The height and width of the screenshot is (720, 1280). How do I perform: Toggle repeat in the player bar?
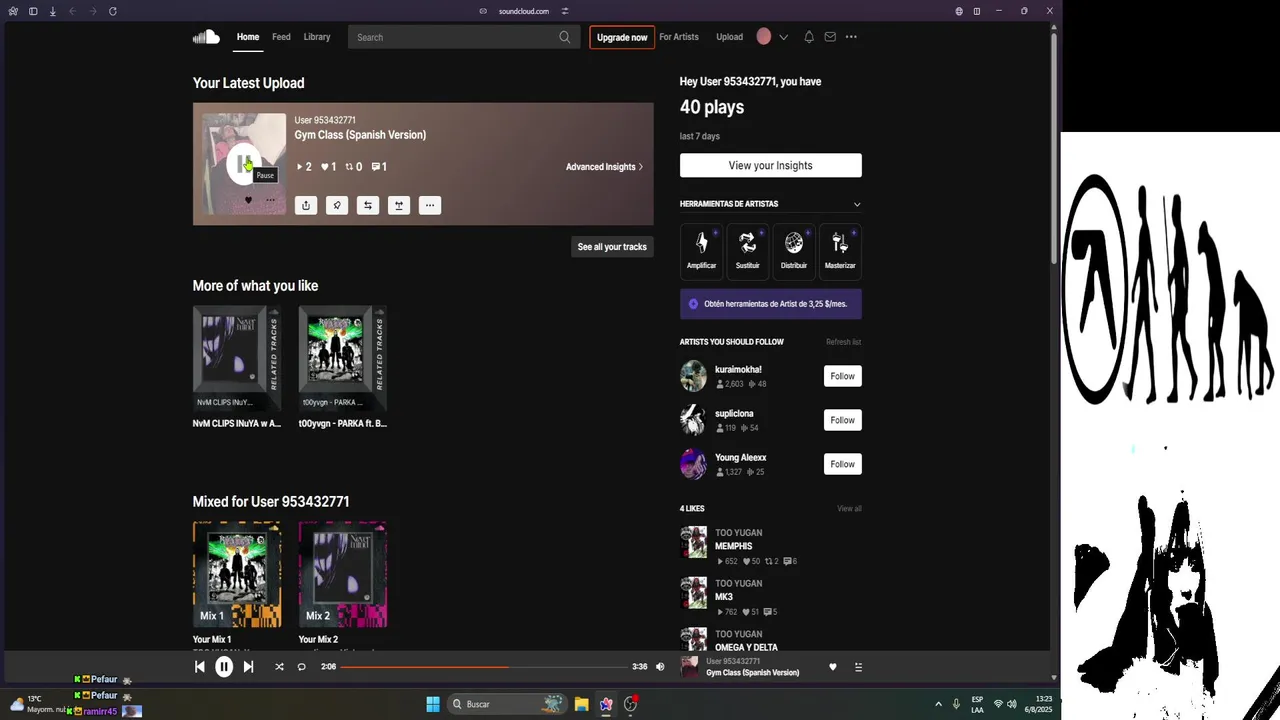pos(301,667)
